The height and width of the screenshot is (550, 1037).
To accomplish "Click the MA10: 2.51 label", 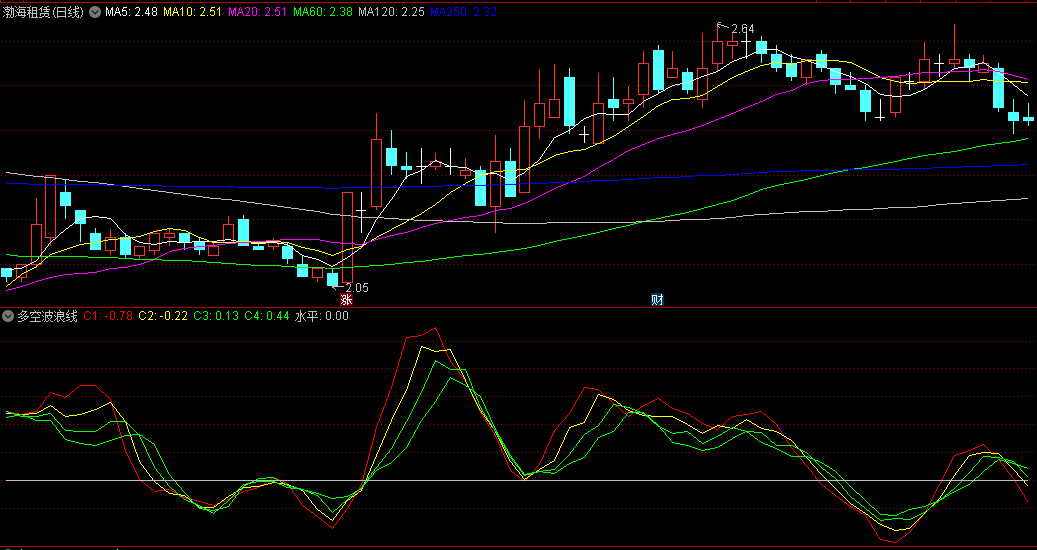I will tap(192, 12).
